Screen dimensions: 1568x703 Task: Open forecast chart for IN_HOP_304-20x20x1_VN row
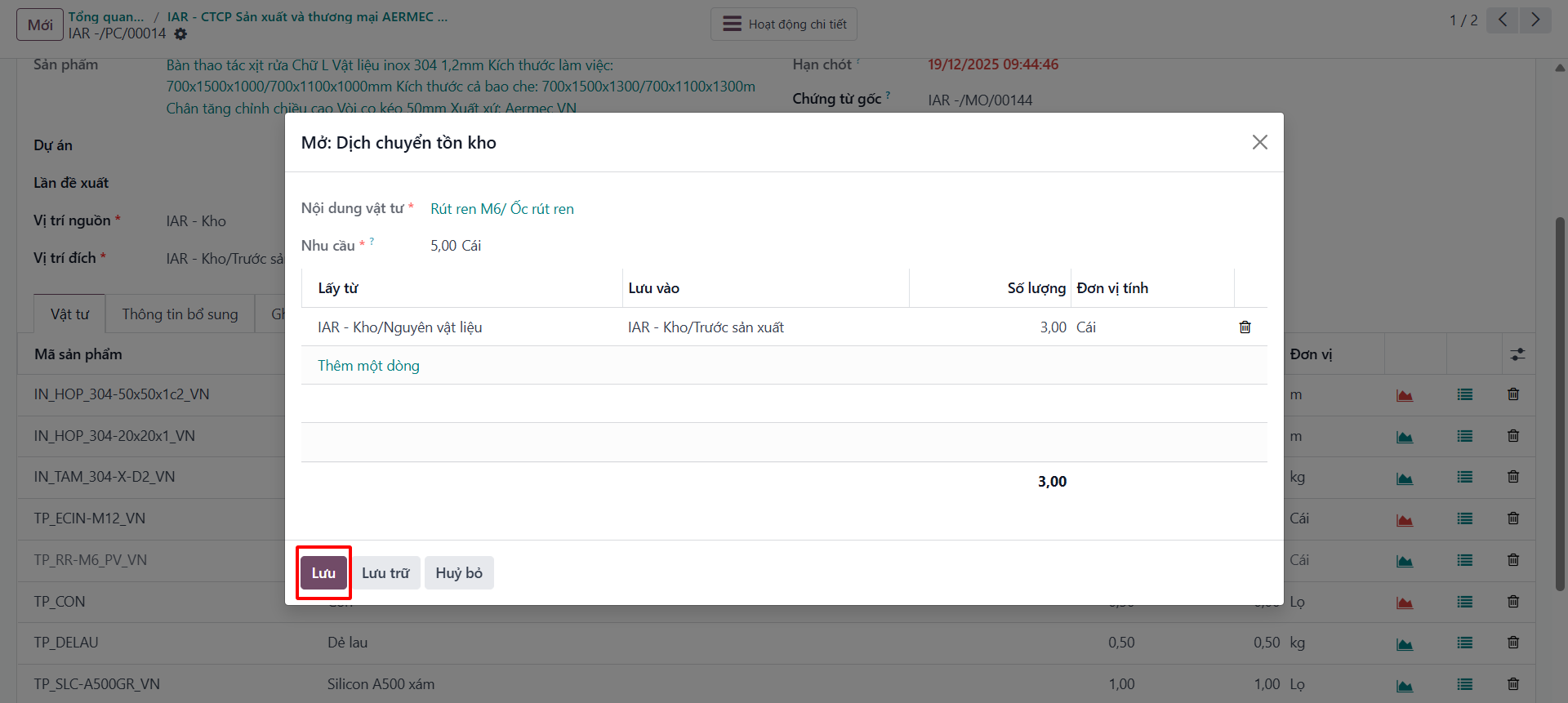coord(1405,437)
